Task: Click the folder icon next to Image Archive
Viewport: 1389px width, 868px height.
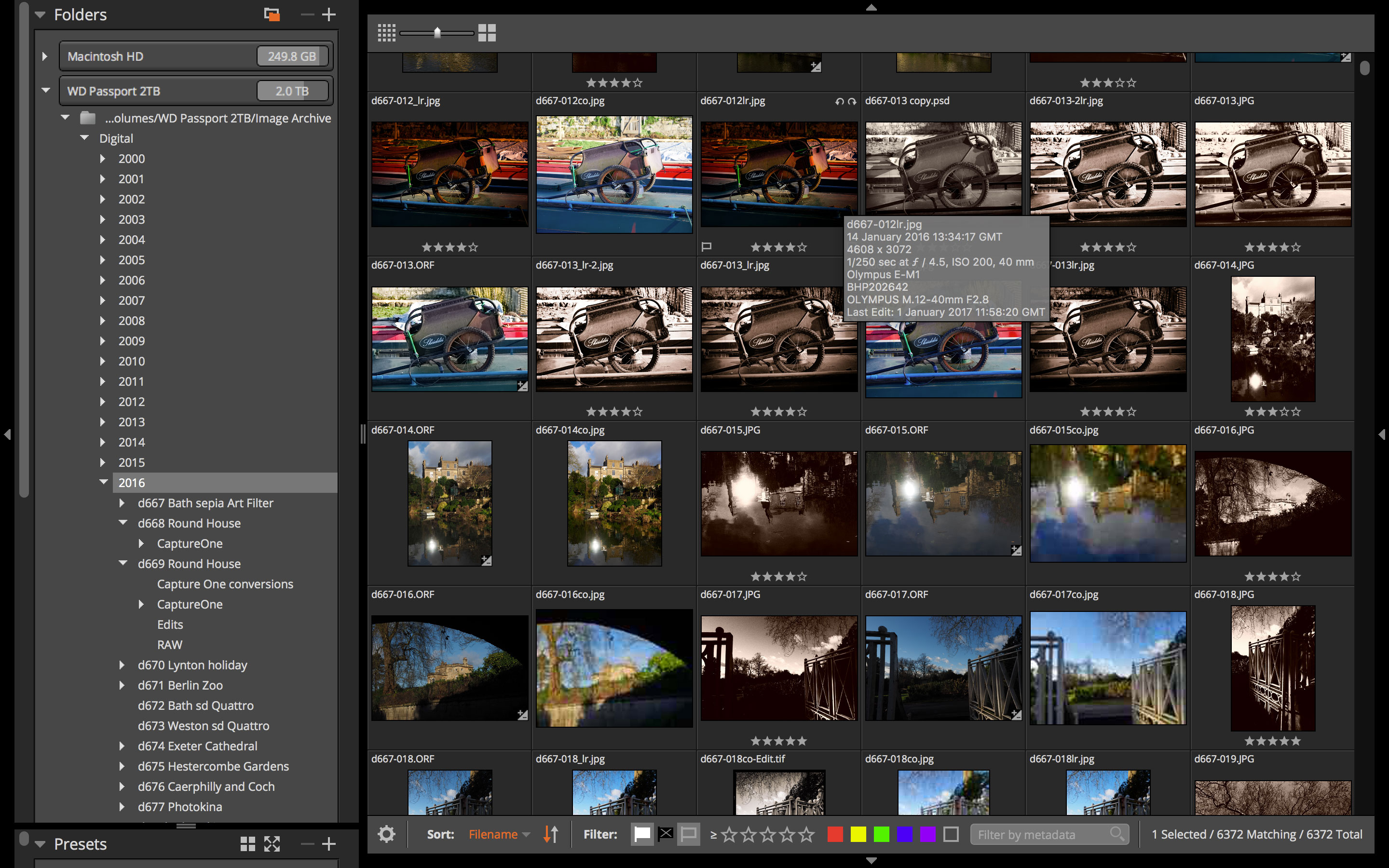Action: [88, 118]
